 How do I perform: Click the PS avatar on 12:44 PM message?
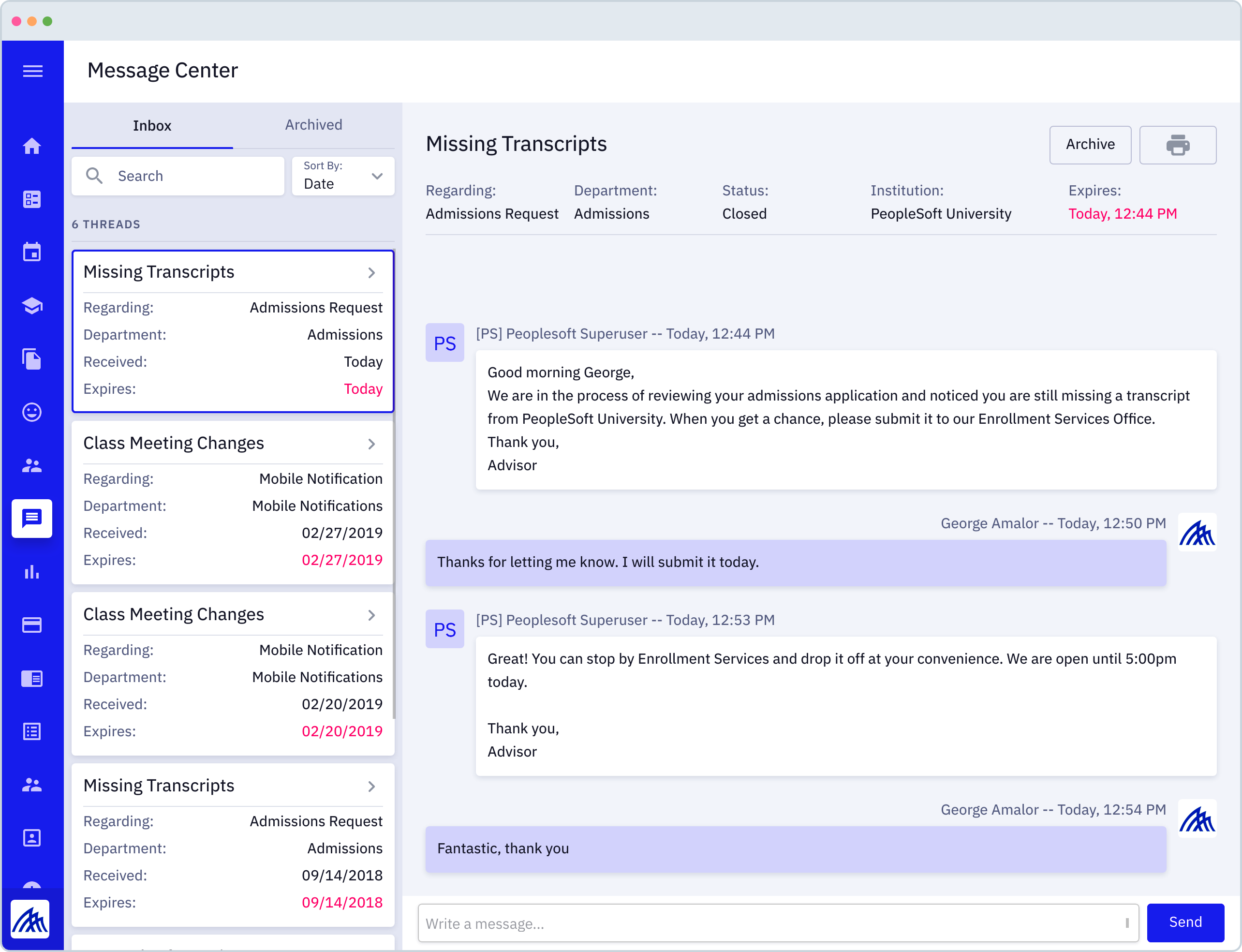(x=445, y=343)
